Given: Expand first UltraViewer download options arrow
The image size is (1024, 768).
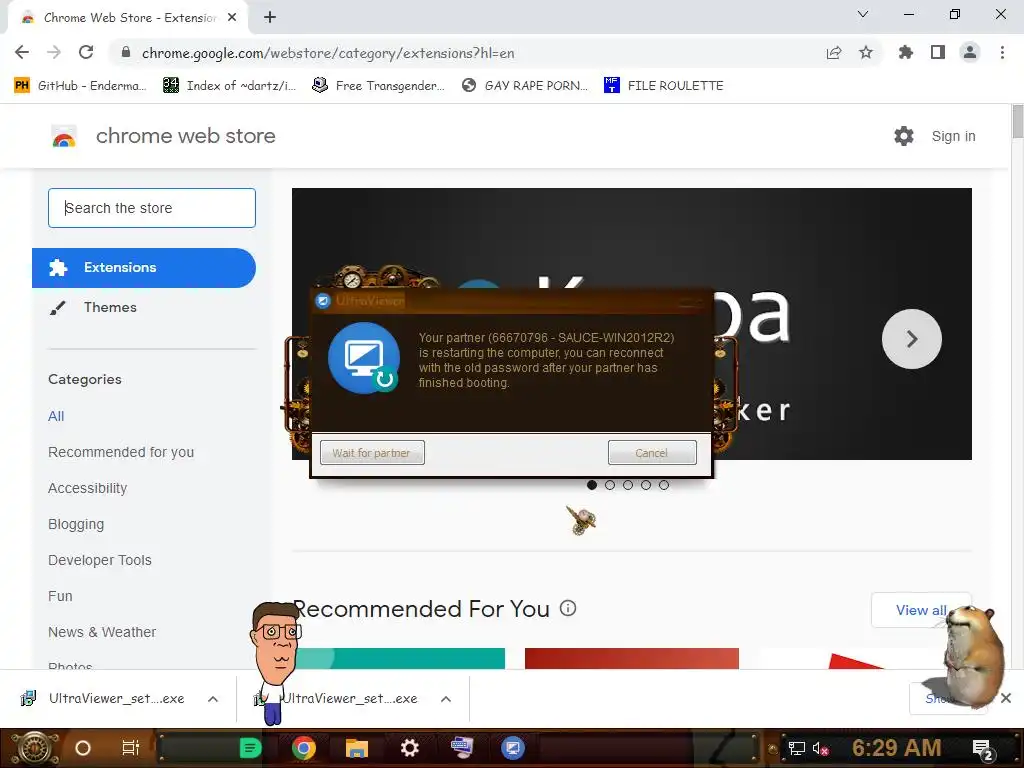Looking at the screenshot, I should tap(213, 699).
